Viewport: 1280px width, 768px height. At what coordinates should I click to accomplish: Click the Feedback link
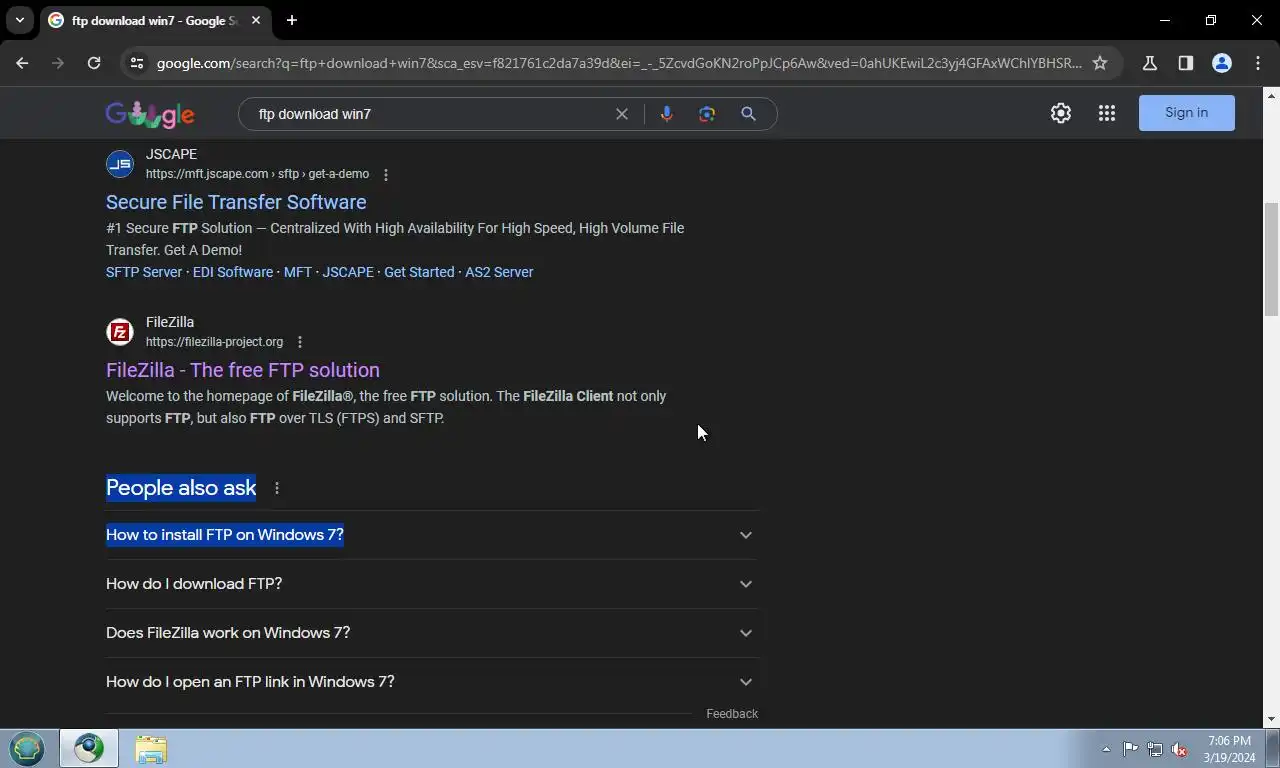732,714
